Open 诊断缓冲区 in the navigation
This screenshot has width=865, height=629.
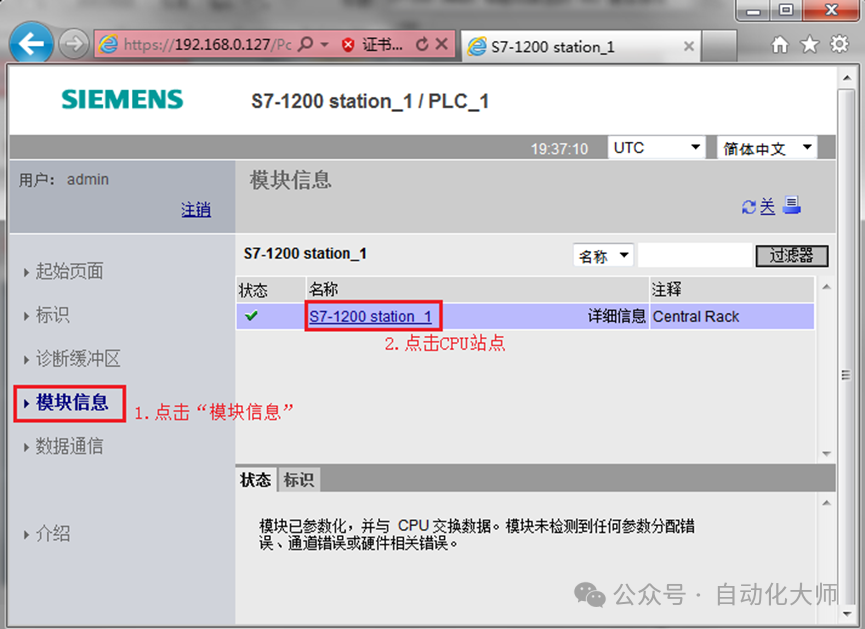(x=78, y=359)
